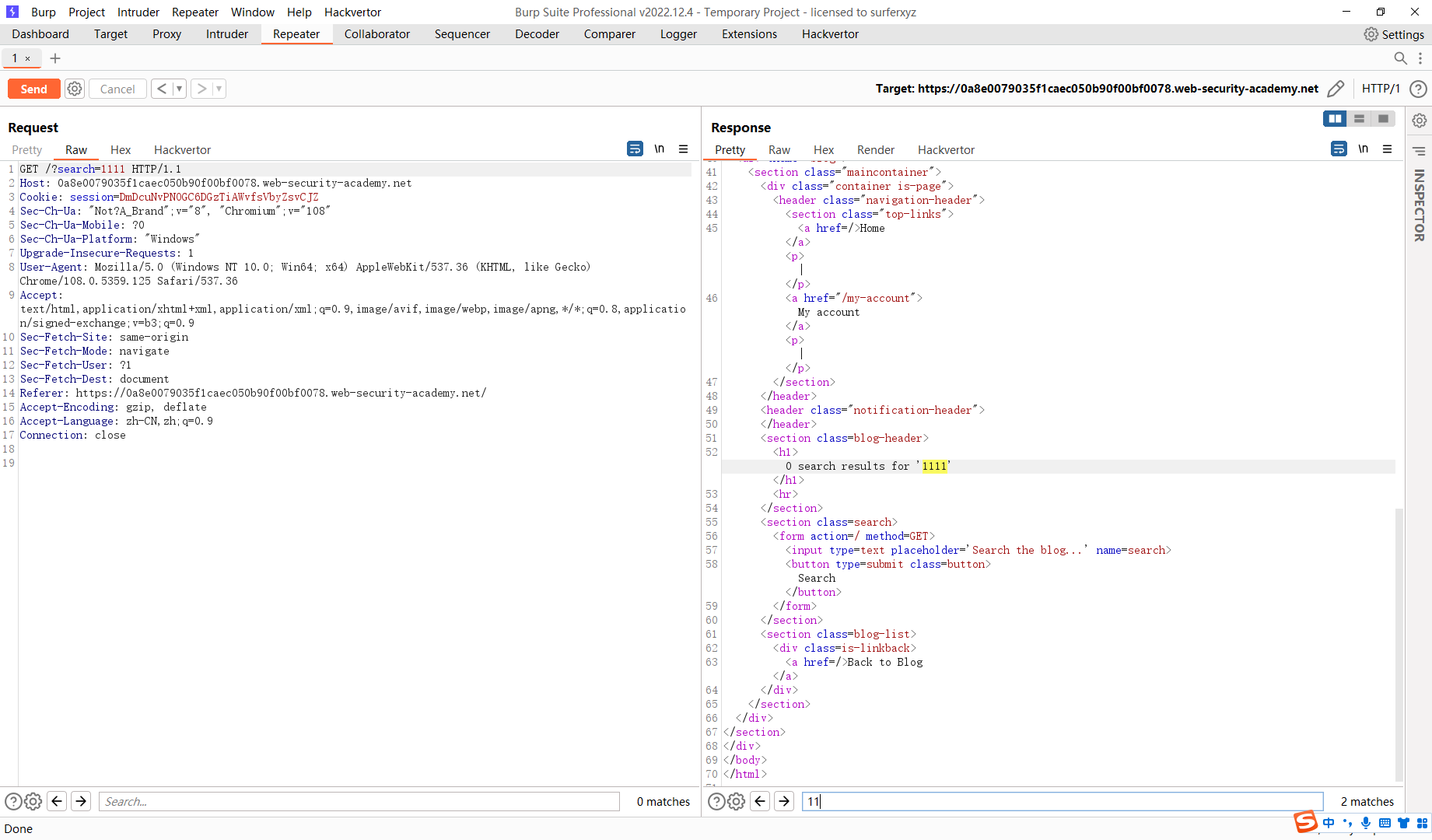The width and height of the screenshot is (1432, 840).
Task: Switch to the Dashboard tab
Action: click(40, 34)
